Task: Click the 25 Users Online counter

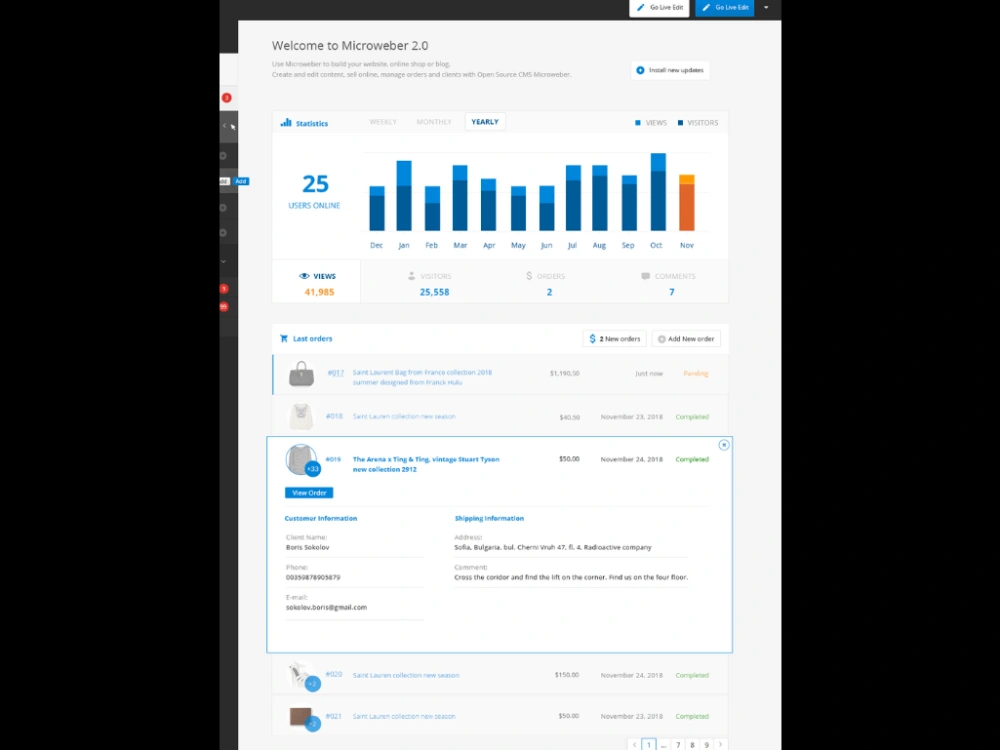Action: (314, 191)
